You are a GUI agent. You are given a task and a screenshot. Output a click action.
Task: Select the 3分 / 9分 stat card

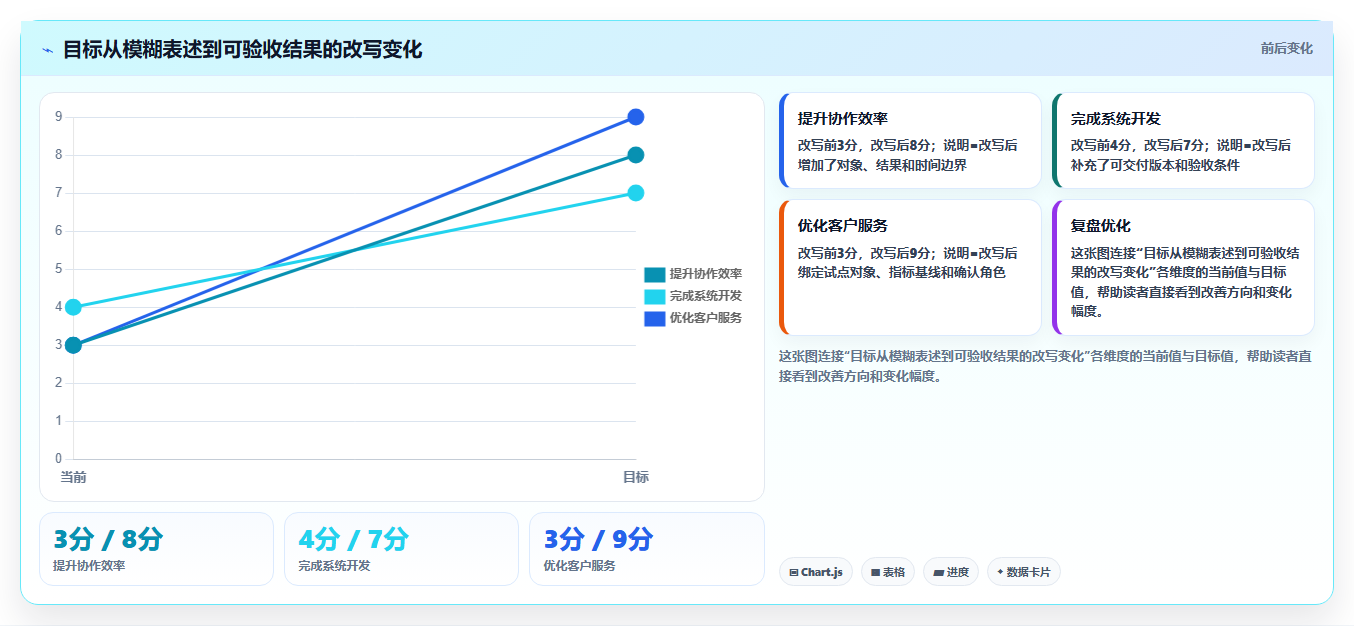coord(646,549)
